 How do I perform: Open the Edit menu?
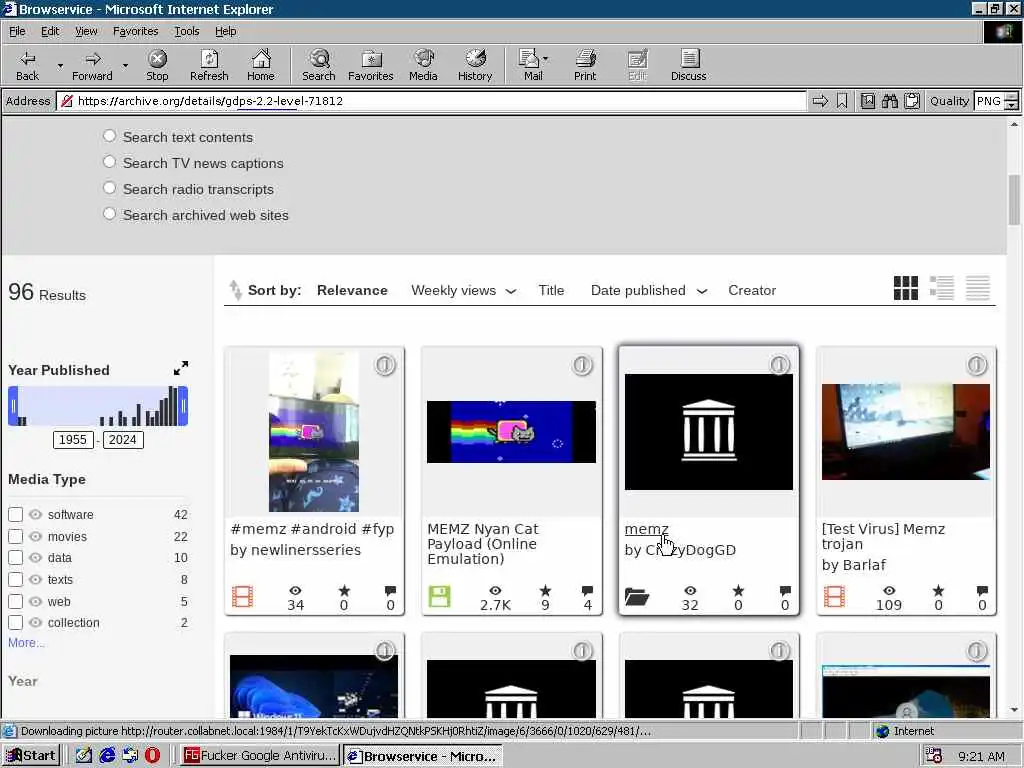point(50,31)
